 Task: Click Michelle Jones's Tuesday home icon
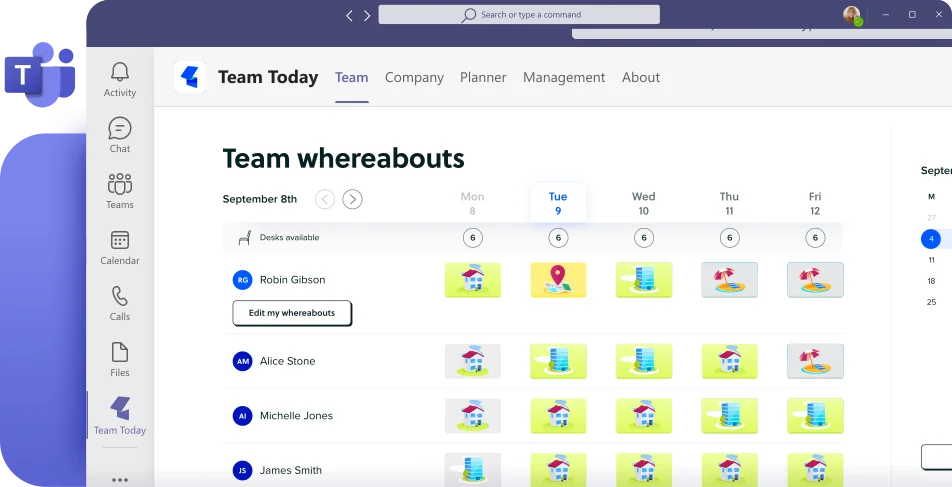click(x=558, y=416)
